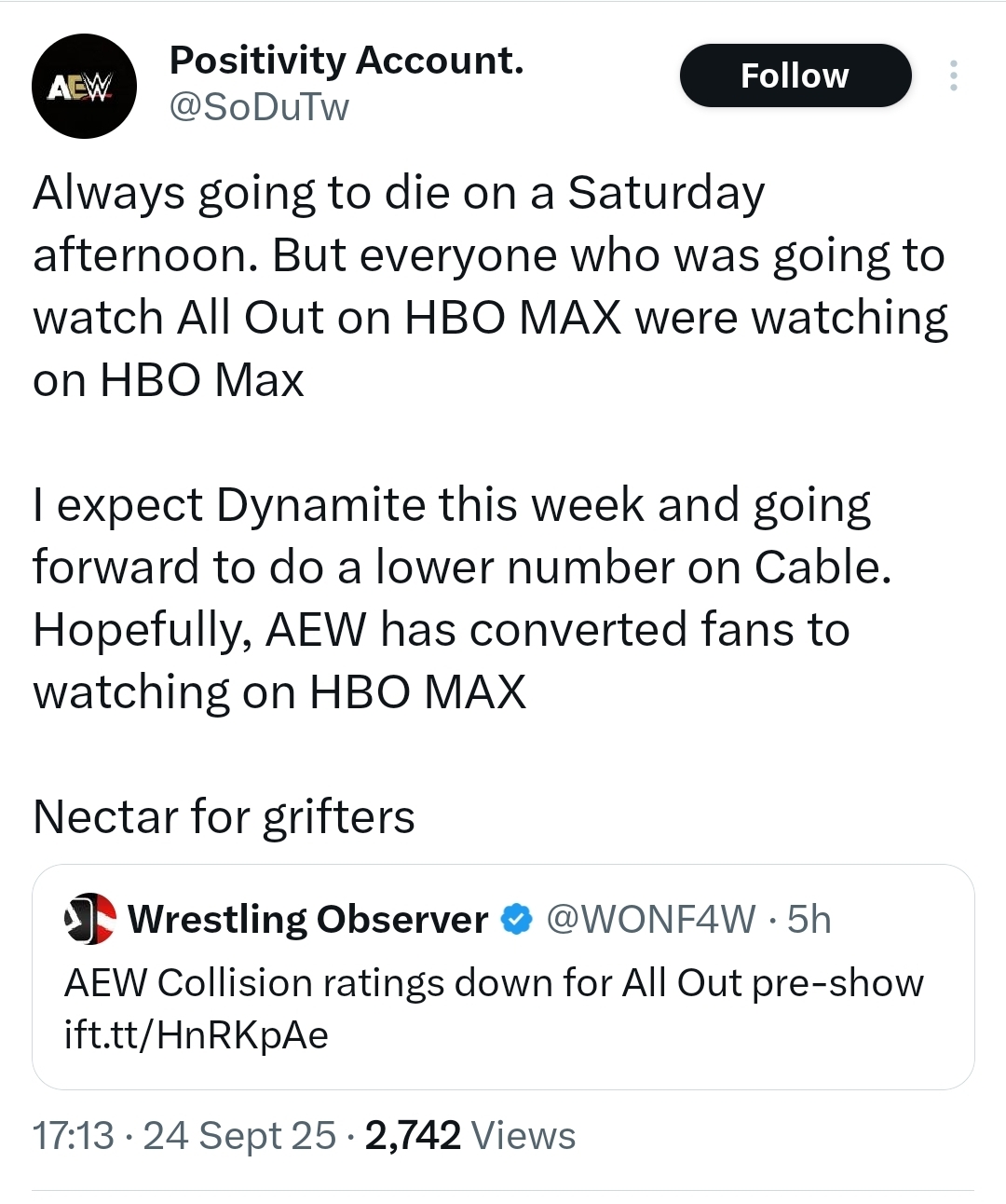Image resolution: width=1006 pixels, height=1204 pixels.
Task: Open the Wrestling Observer account name
Action: (307, 920)
